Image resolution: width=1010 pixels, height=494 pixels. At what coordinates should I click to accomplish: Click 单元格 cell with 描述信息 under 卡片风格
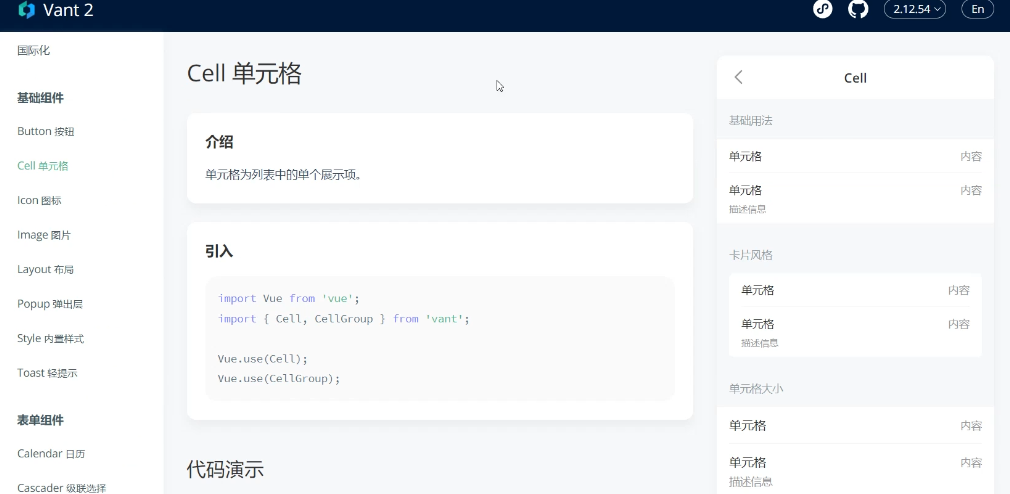pos(855,332)
